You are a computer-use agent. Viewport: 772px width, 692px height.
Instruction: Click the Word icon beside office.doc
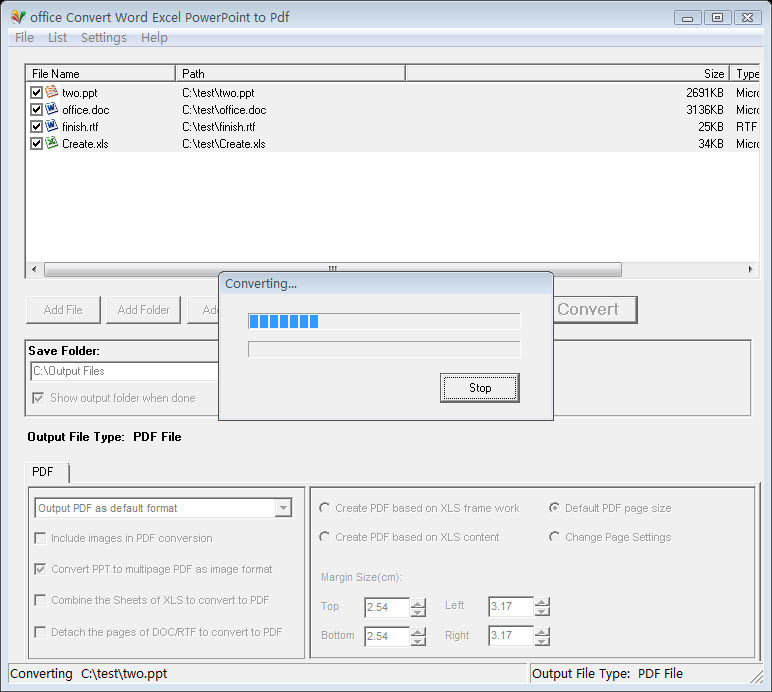pos(52,109)
